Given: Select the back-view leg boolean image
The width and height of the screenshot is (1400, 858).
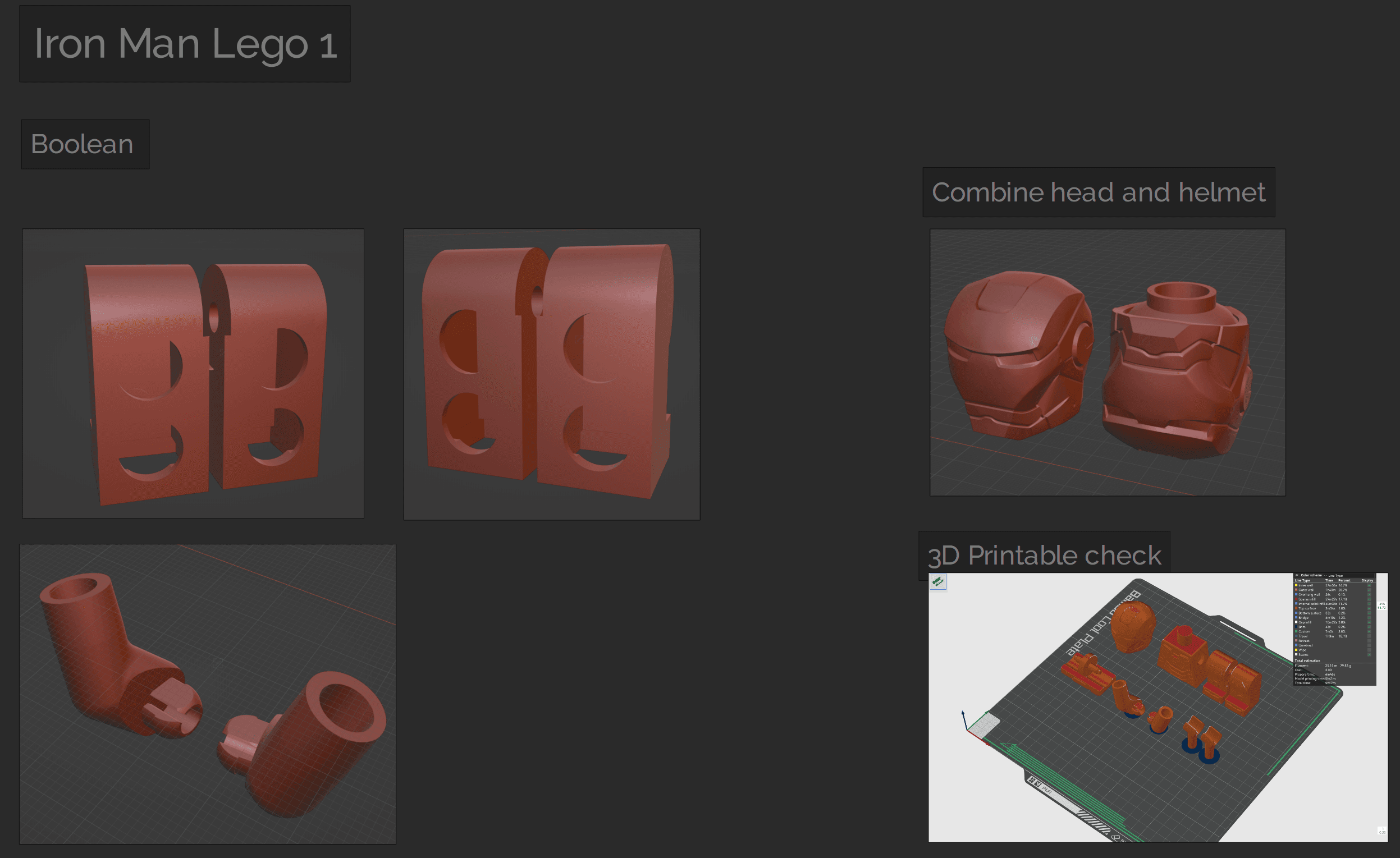Looking at the screenshot, I should [x=551, y=374].
